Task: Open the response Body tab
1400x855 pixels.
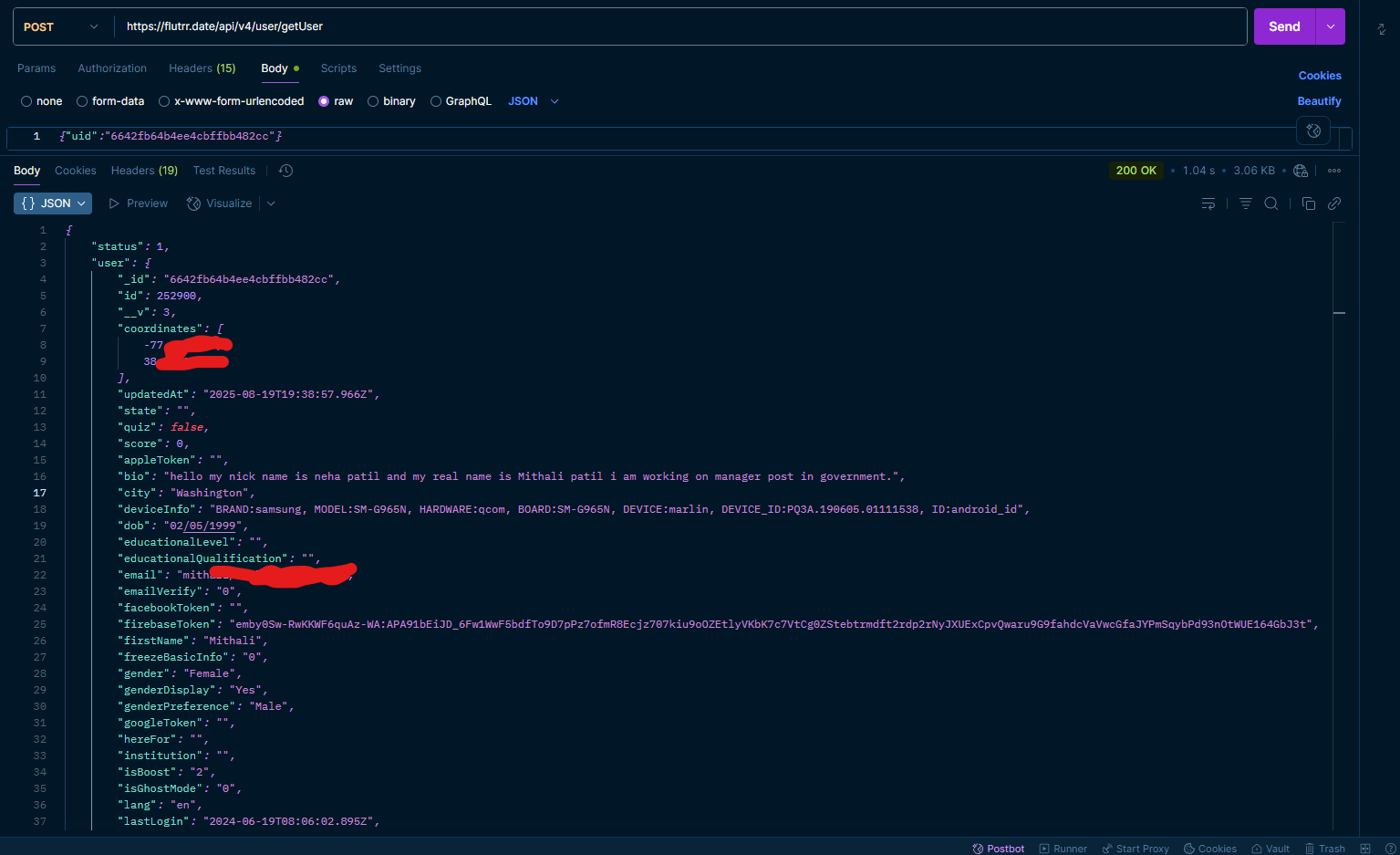Action: pos(27,171)
